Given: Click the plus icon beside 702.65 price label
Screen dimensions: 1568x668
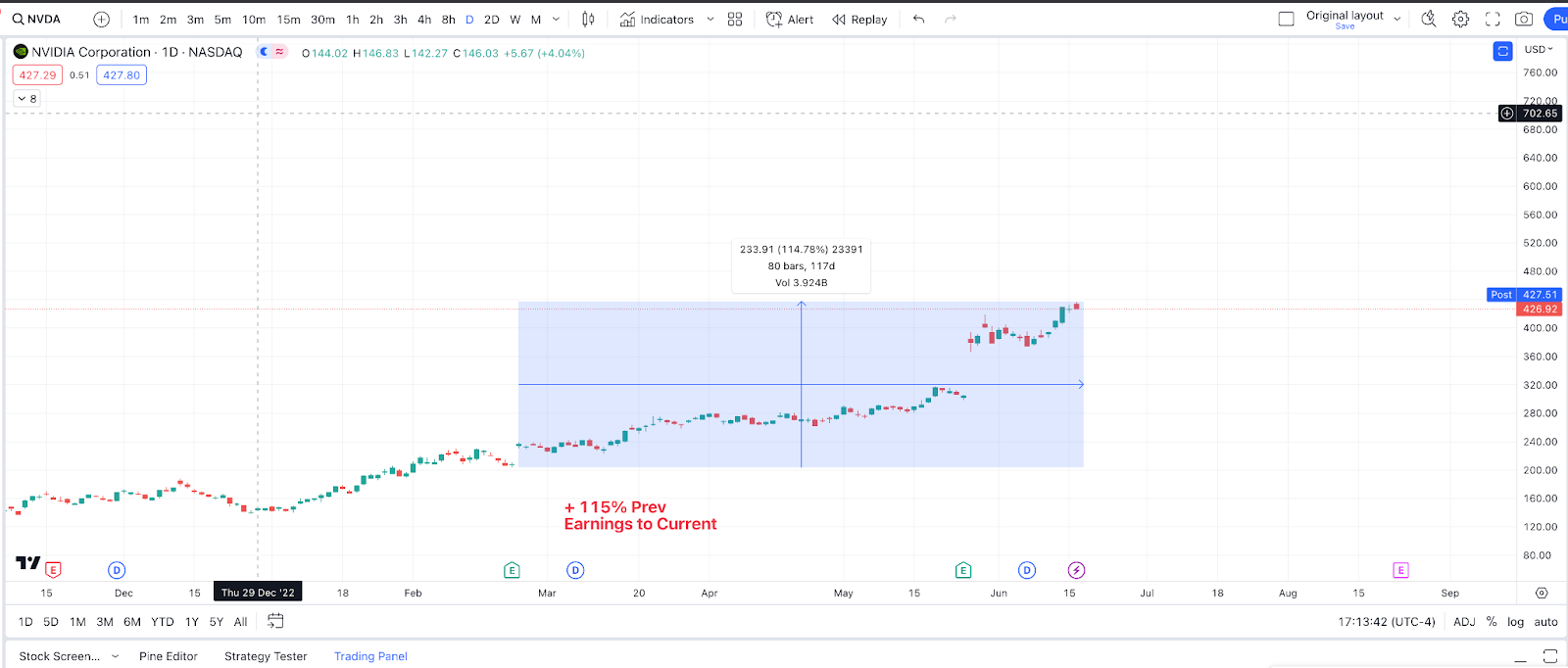Looking at the screenshot, I should pyautogui.click(x=1507, y=114).
